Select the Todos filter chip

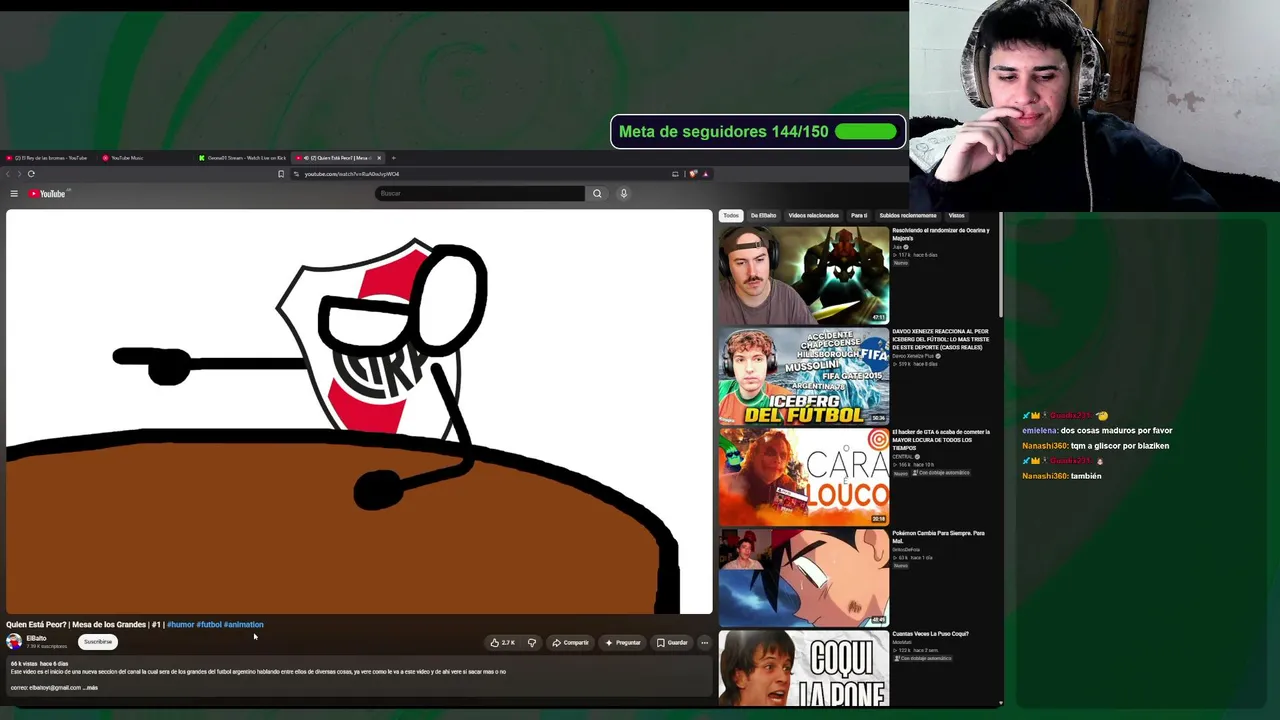[731, 216]
